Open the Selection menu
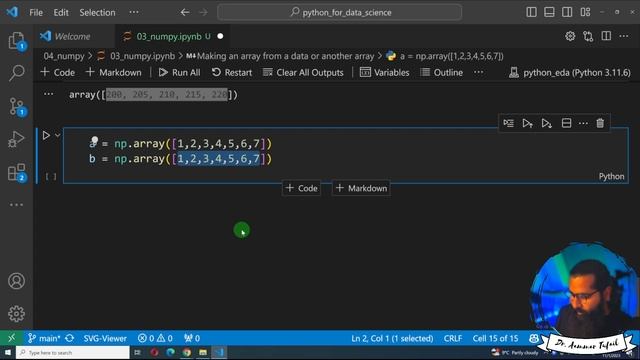This screenshot has height=360, width=640. (x=97, y=13)
